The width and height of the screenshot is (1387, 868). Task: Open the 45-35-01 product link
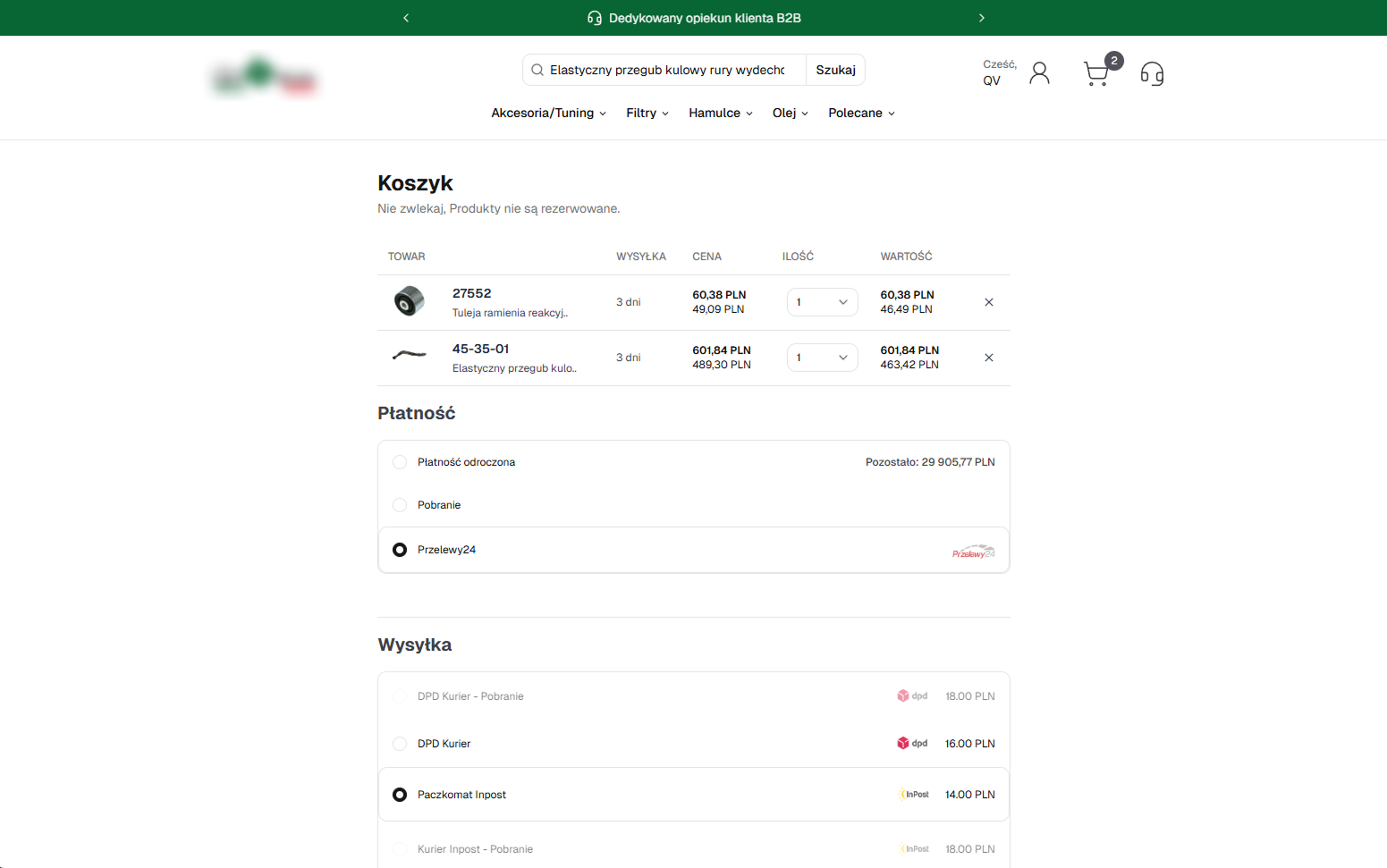[x=480, y=349]
